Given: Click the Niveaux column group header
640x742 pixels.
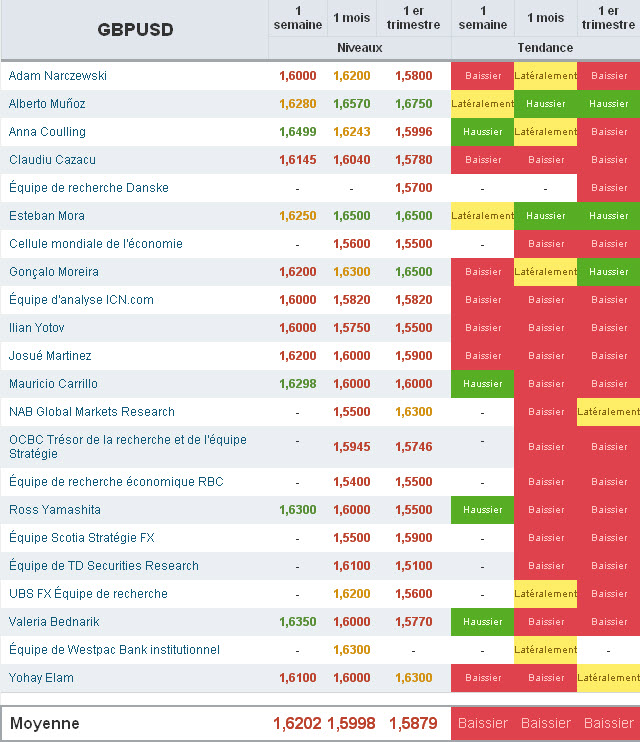Looking at the screenshot, I should (x=360, y=48).
